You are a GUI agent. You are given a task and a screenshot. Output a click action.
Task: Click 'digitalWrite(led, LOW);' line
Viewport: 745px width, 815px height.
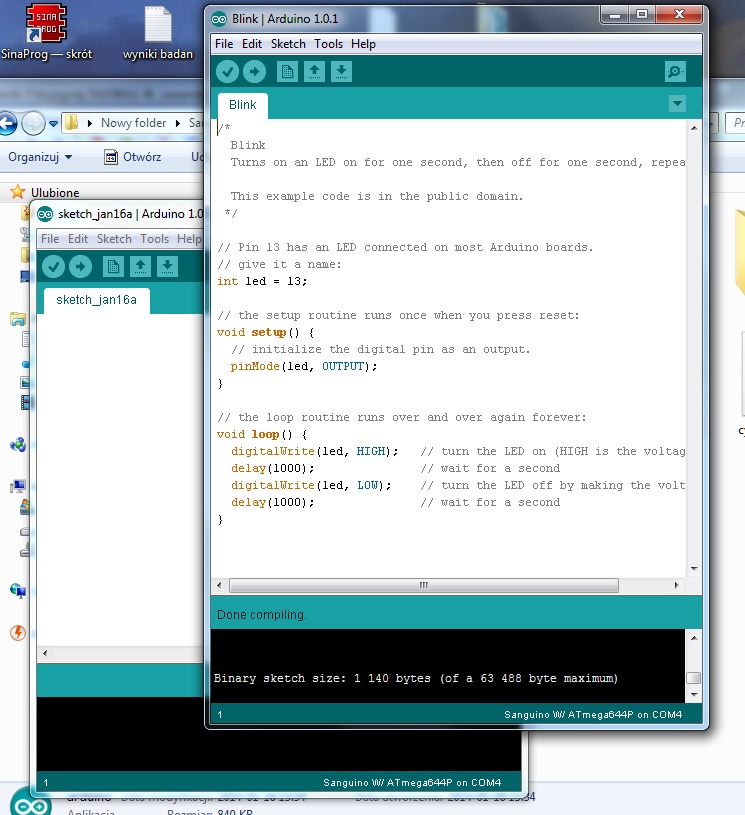(311, 485)
